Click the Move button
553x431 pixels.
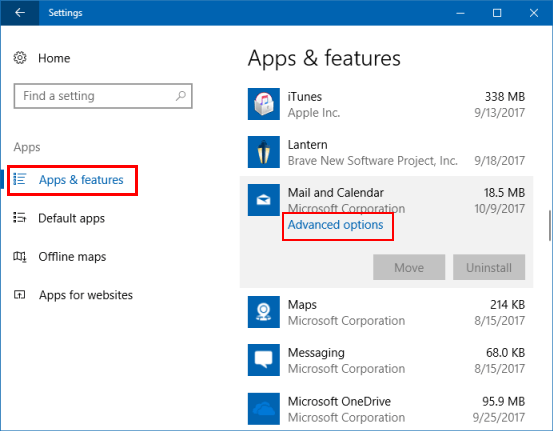409,267
